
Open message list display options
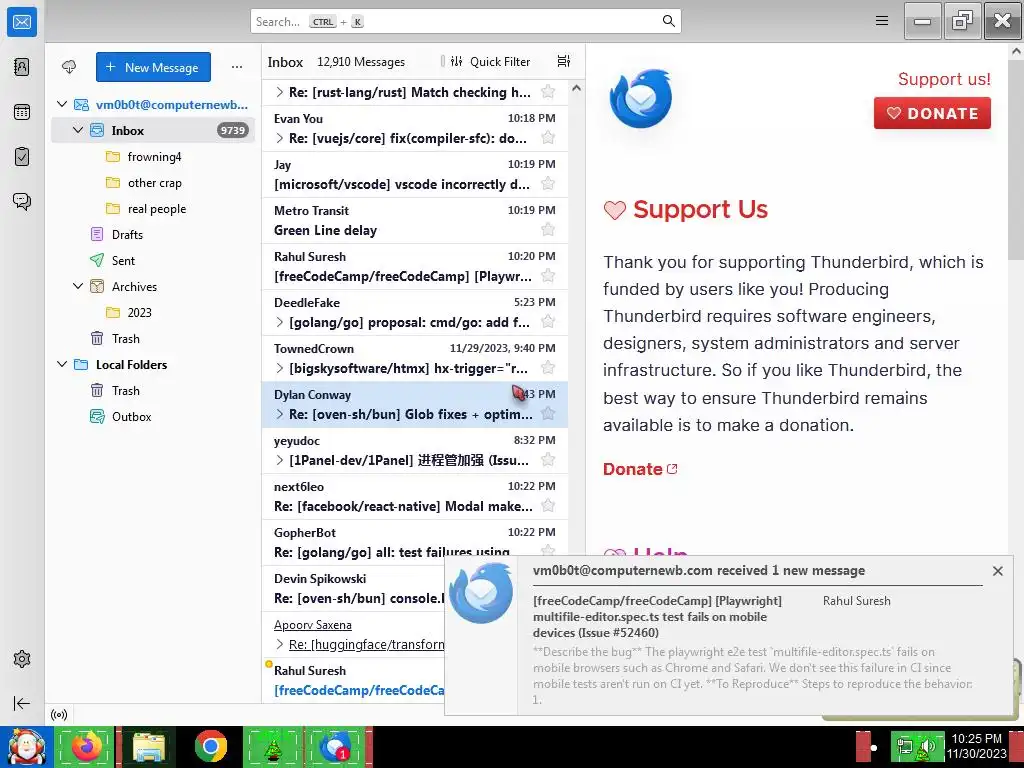click(564, 61)
